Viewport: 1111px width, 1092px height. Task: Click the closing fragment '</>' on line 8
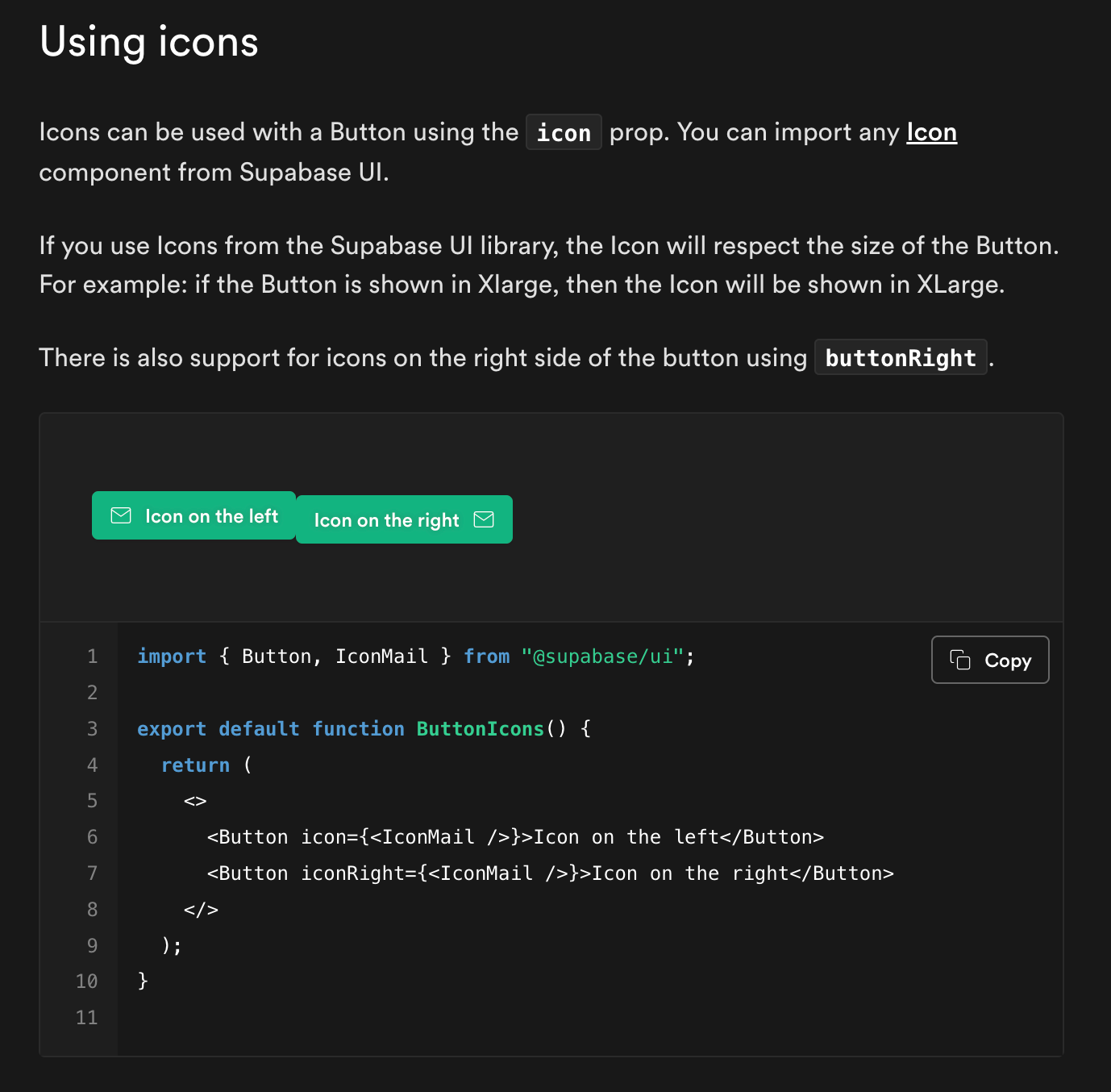pos(201,910)
